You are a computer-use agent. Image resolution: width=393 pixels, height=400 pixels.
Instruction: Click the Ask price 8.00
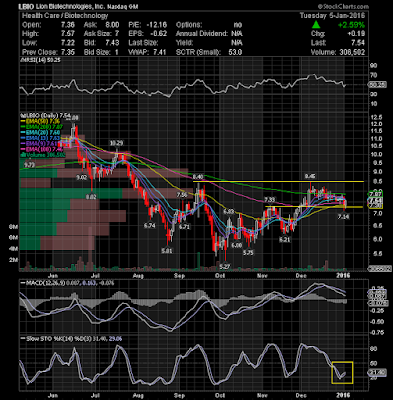click(113, 25)
